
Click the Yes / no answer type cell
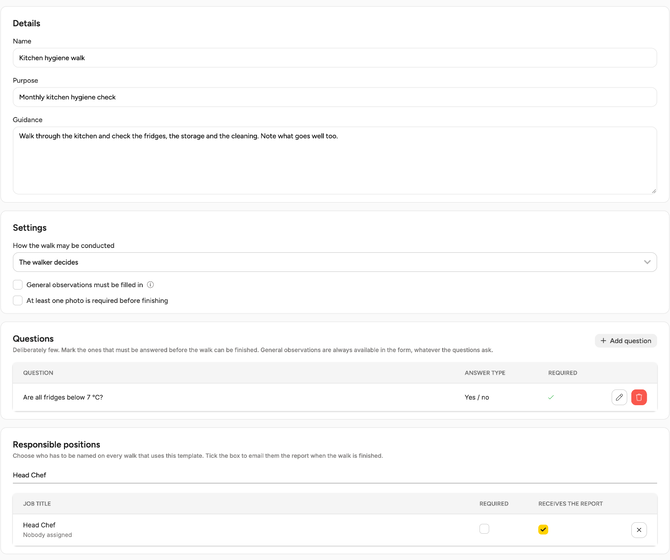click(x=476, y=397)
